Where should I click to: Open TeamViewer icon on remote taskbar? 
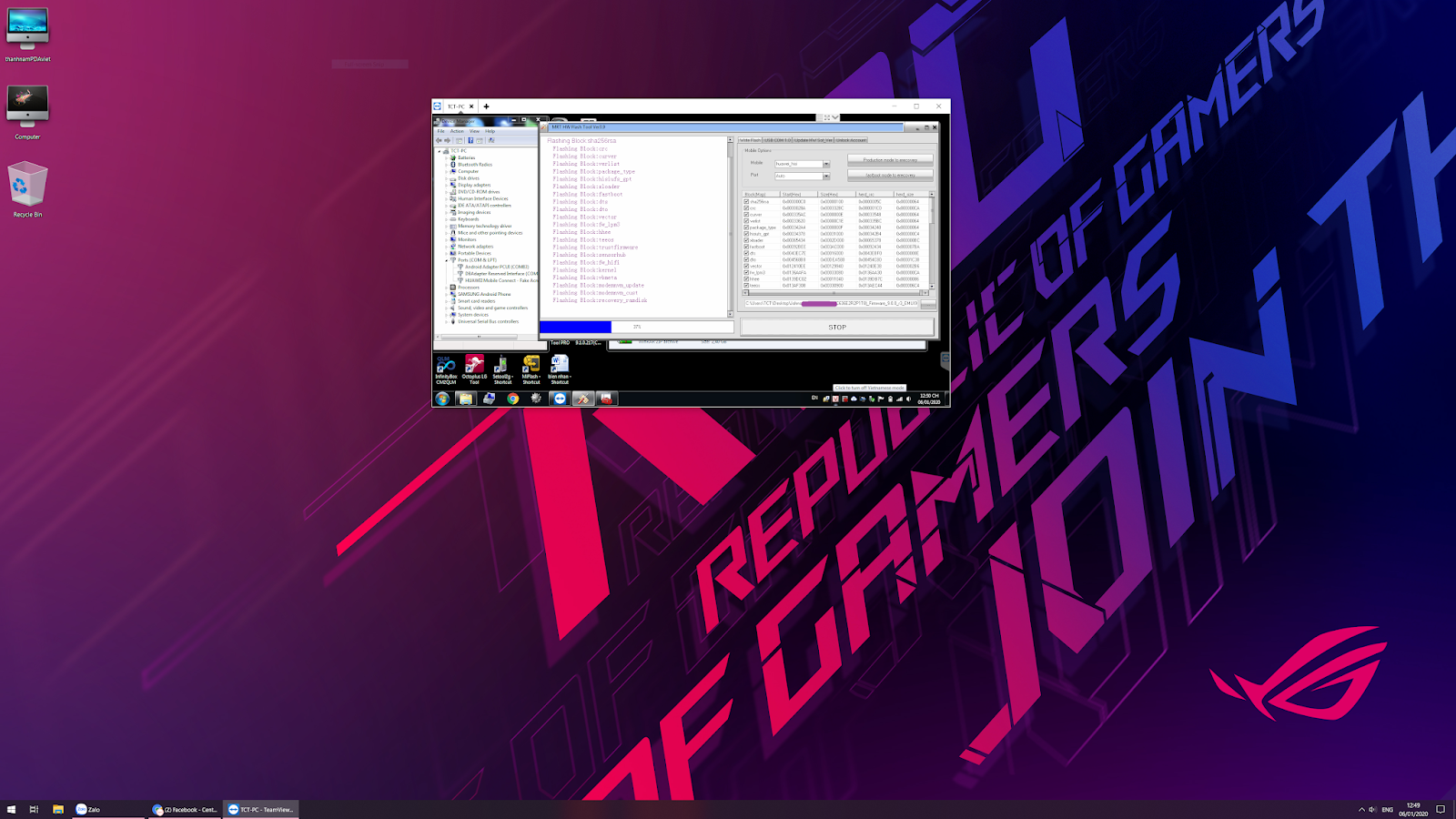(x=560, y=399)
